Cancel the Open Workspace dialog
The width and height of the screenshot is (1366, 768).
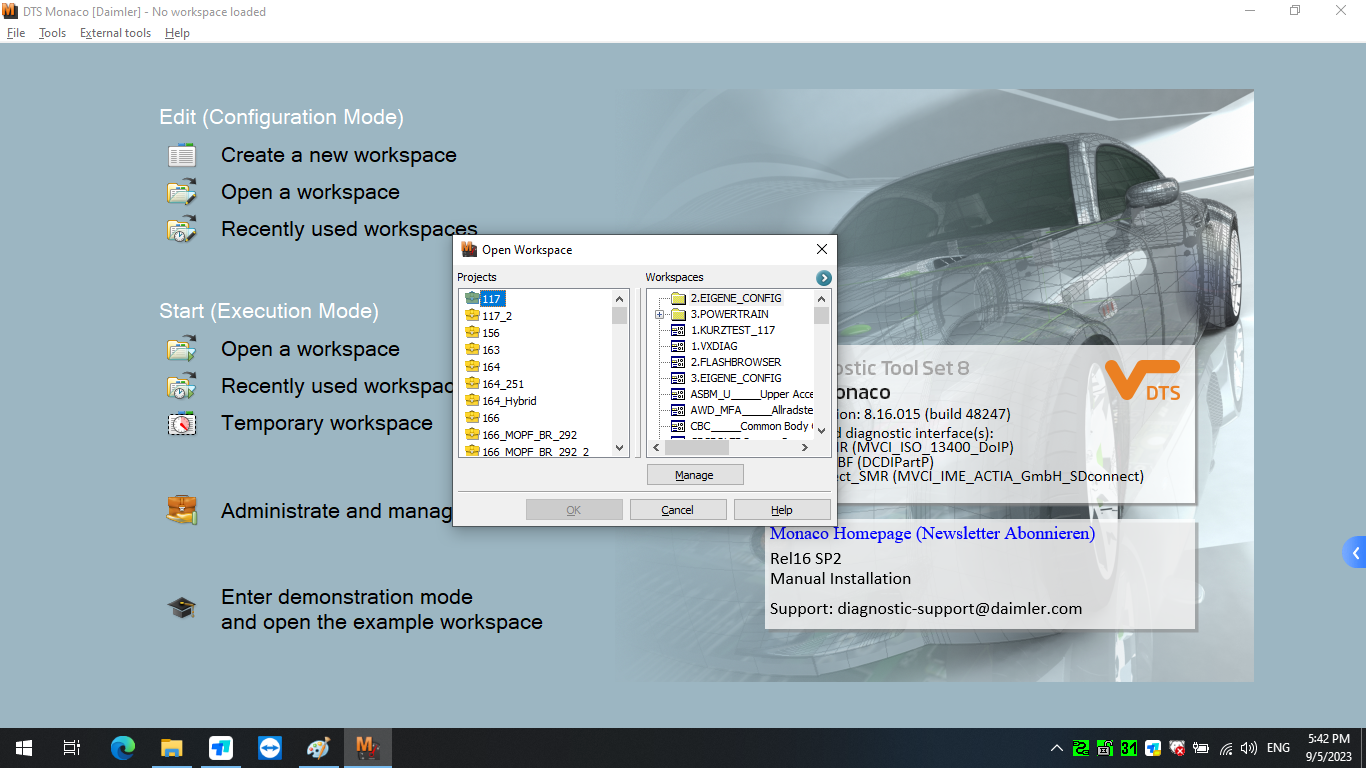677,509
